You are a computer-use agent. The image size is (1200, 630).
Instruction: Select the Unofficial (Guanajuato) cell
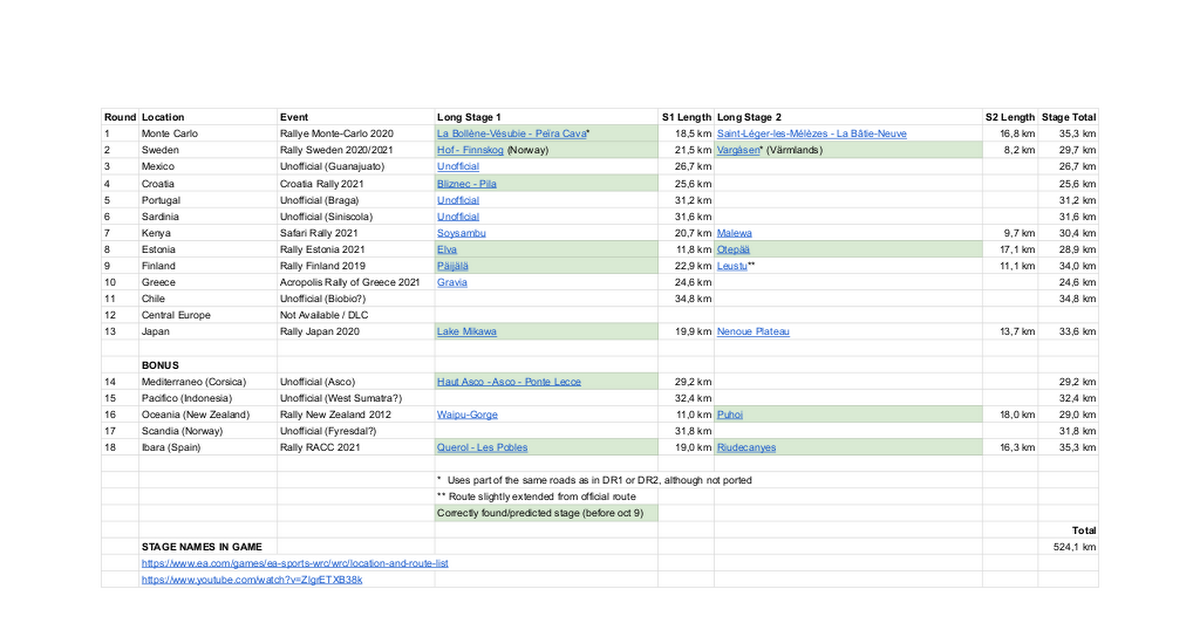coord(356,166)
